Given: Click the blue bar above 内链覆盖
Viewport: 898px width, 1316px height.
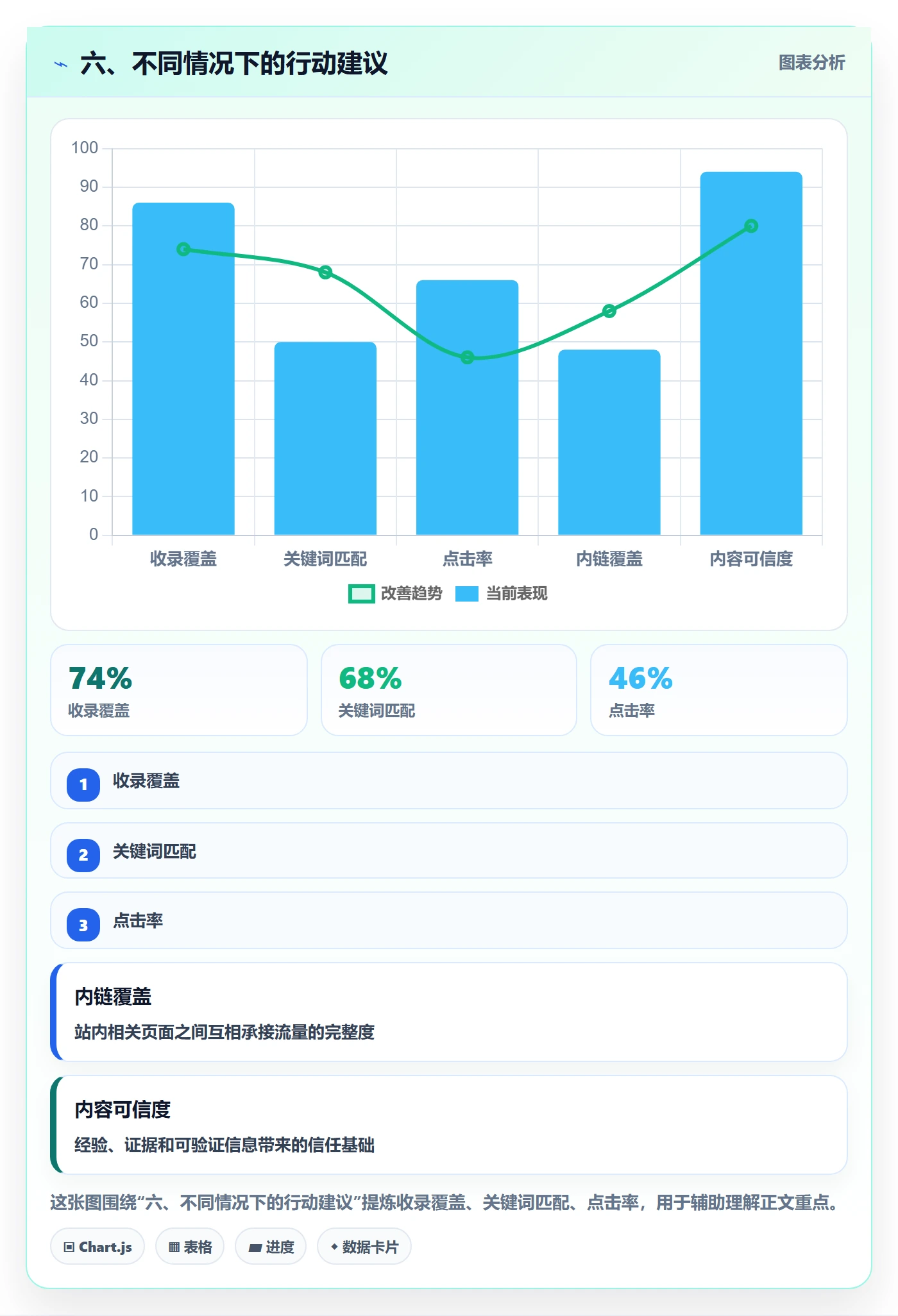Looking at the screenshot, I should pyautogui.click(x=609, y=443).
